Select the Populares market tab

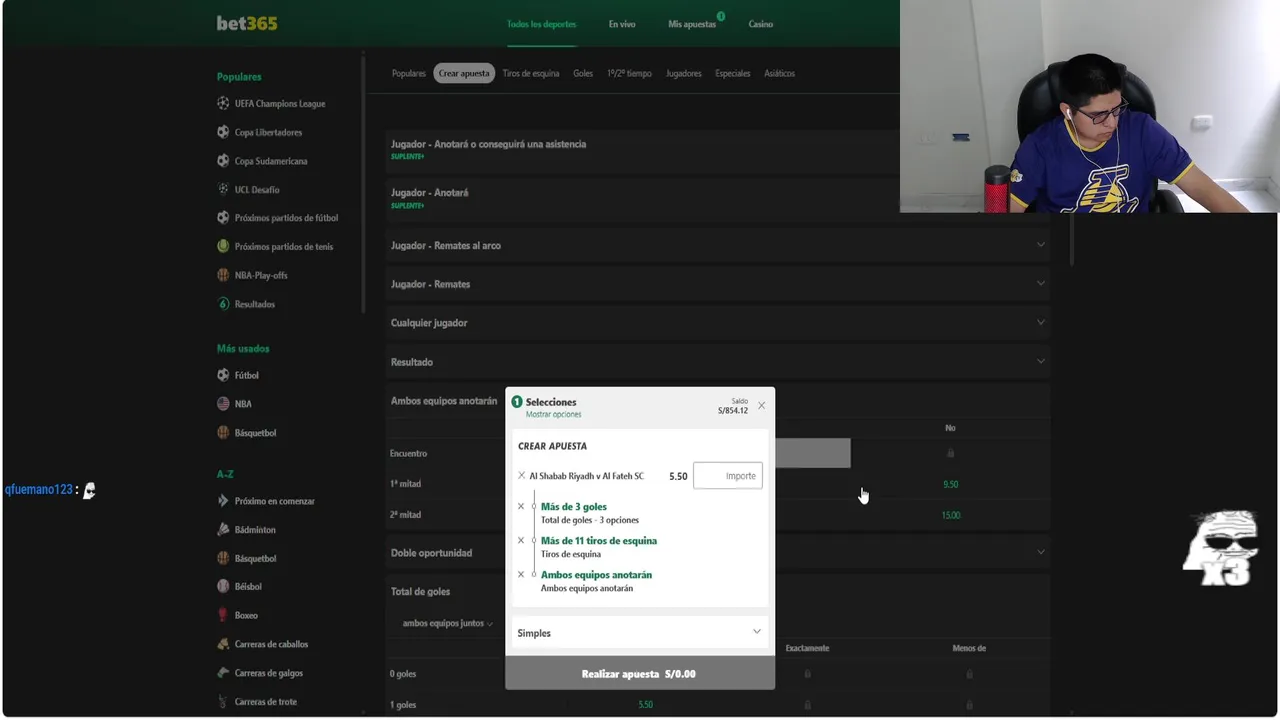coord(409,73)
